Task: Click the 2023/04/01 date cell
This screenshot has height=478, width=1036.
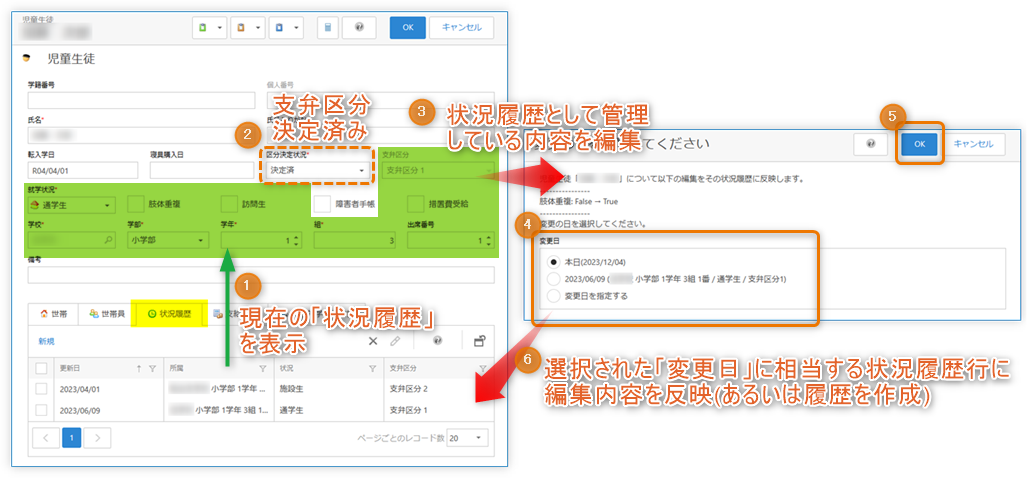Action: (x=108, y=388)
